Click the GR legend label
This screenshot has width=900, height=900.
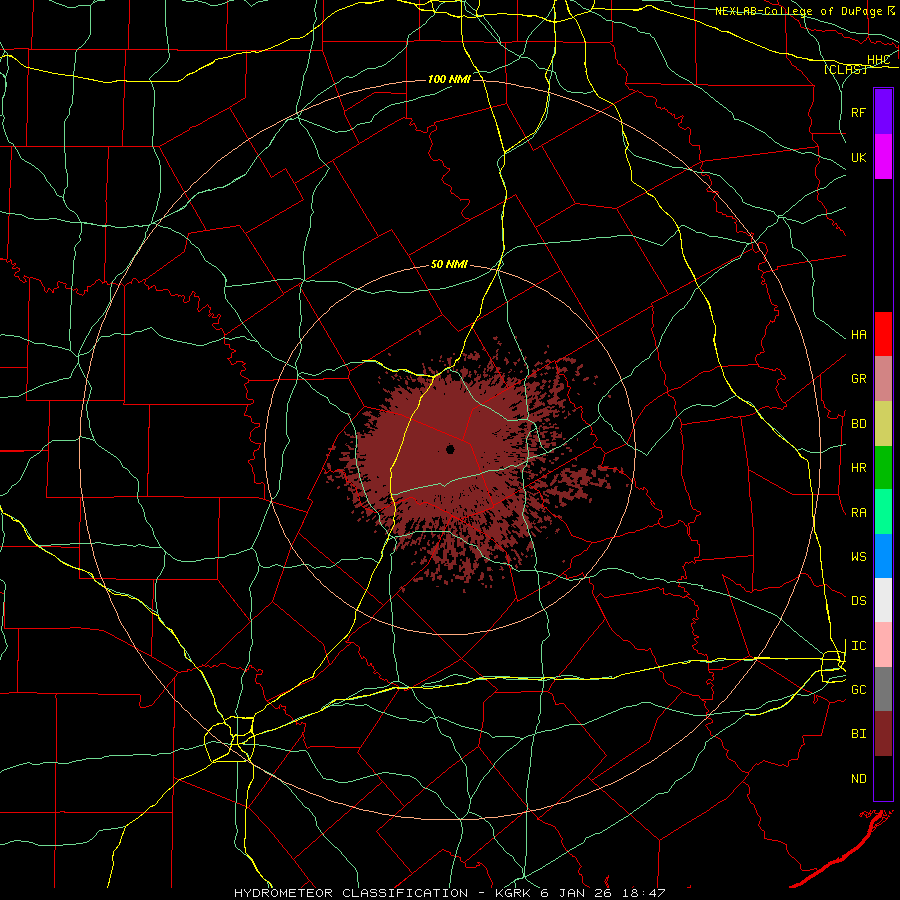tap(858, 379)
